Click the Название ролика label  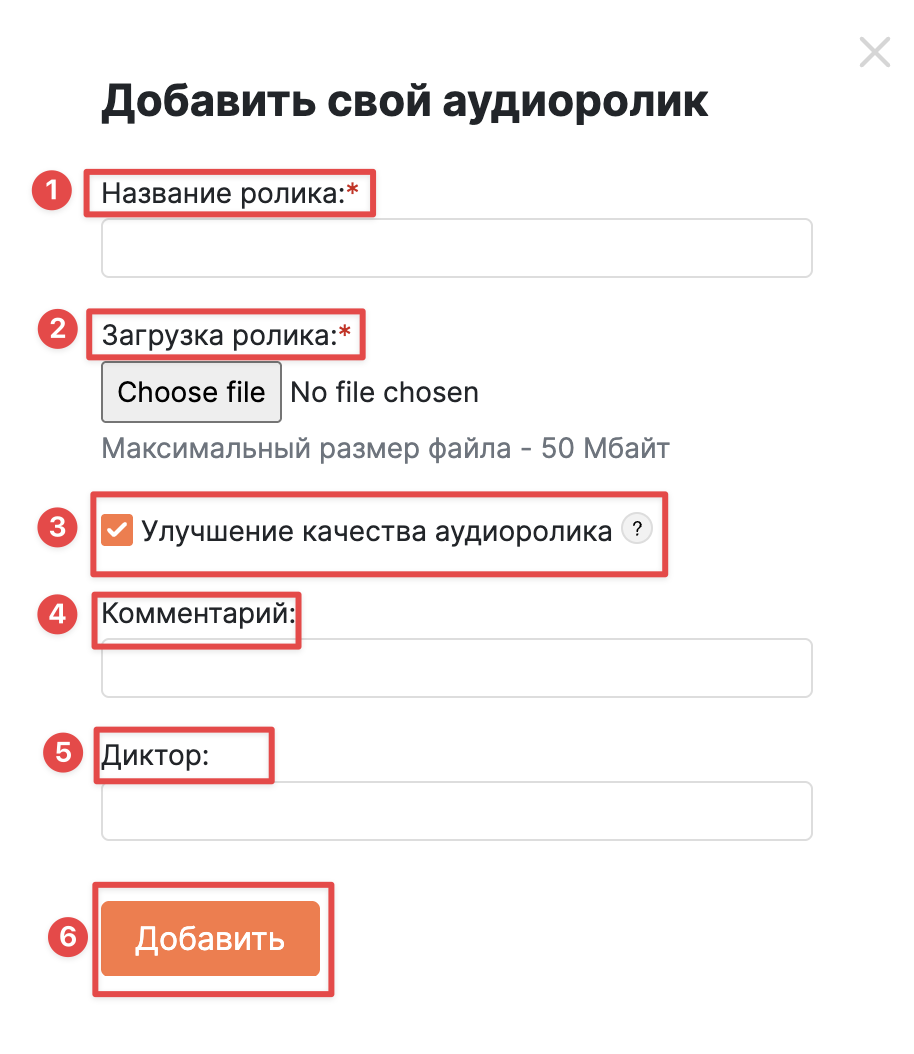(x=230, y=193)
